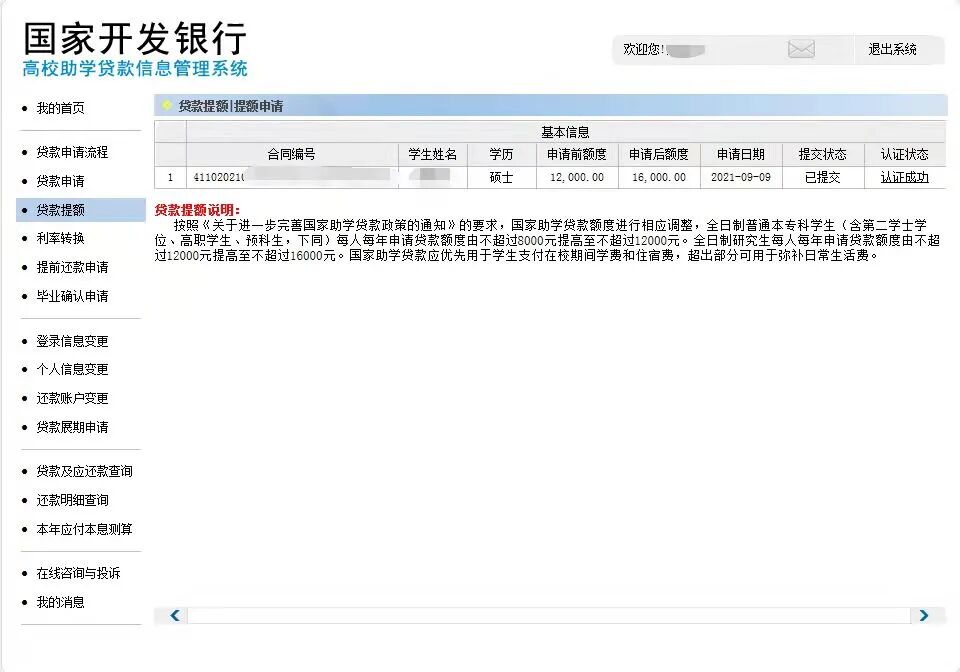
Task: Open 贷款申请流程 menu item
Action: pos(72,152)
